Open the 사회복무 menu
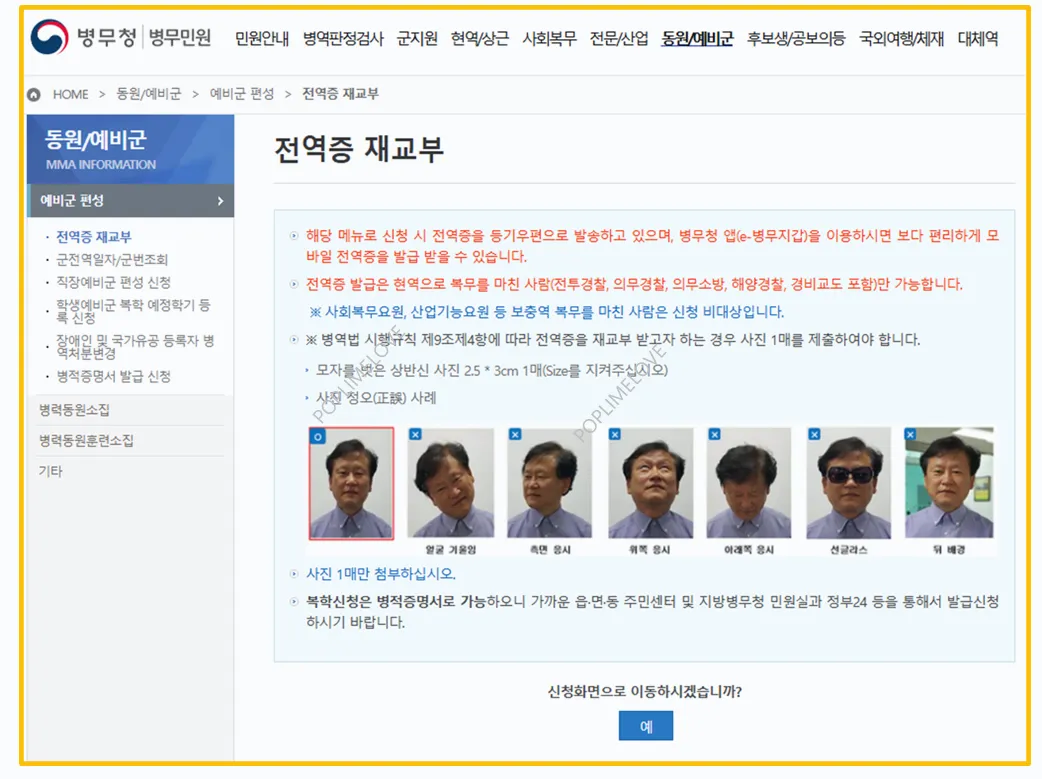The image size is (1042, 779). (549, 39)
